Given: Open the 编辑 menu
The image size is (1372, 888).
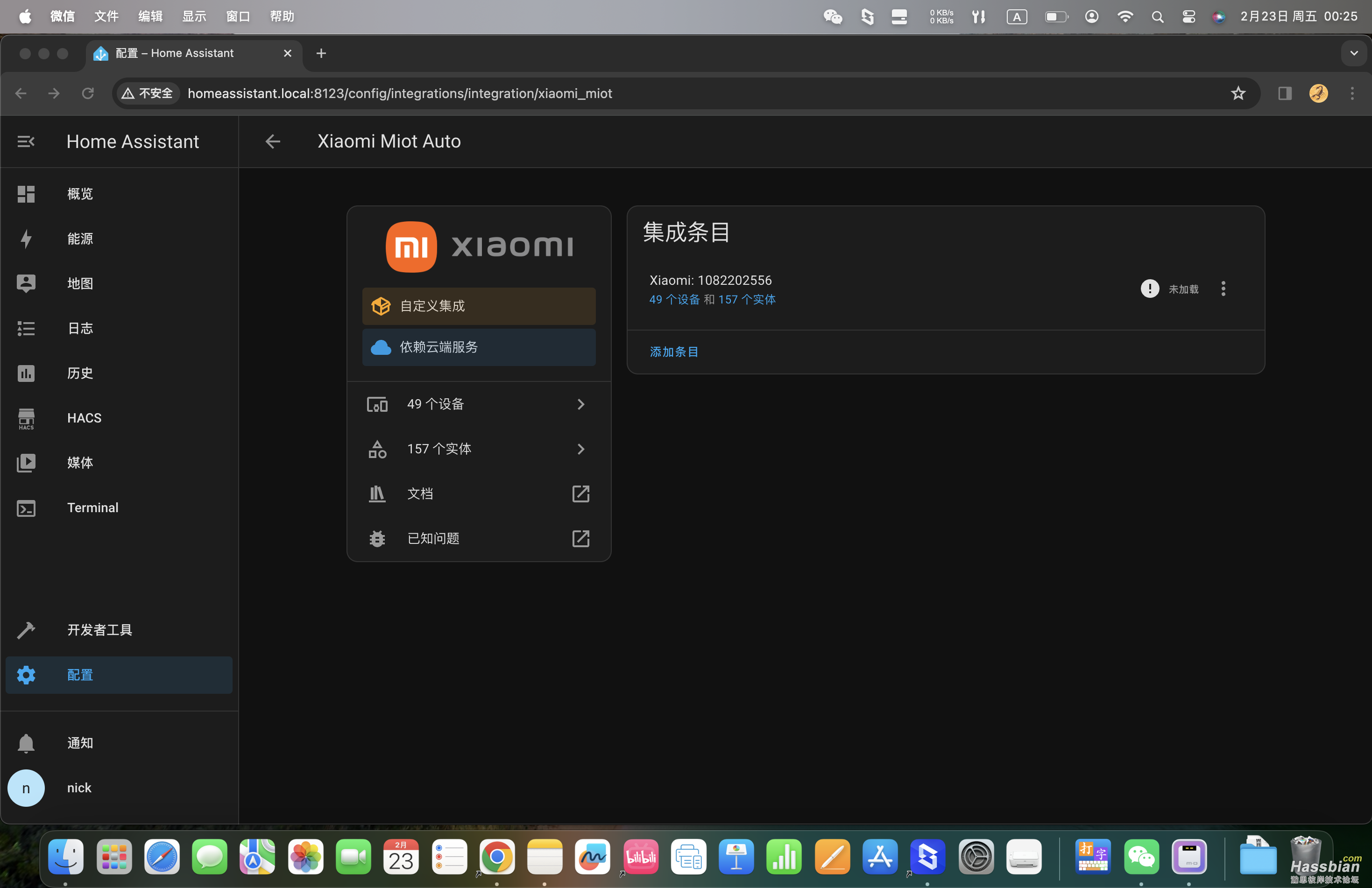Looking at the screenshot, I should (x=150, y=16).
